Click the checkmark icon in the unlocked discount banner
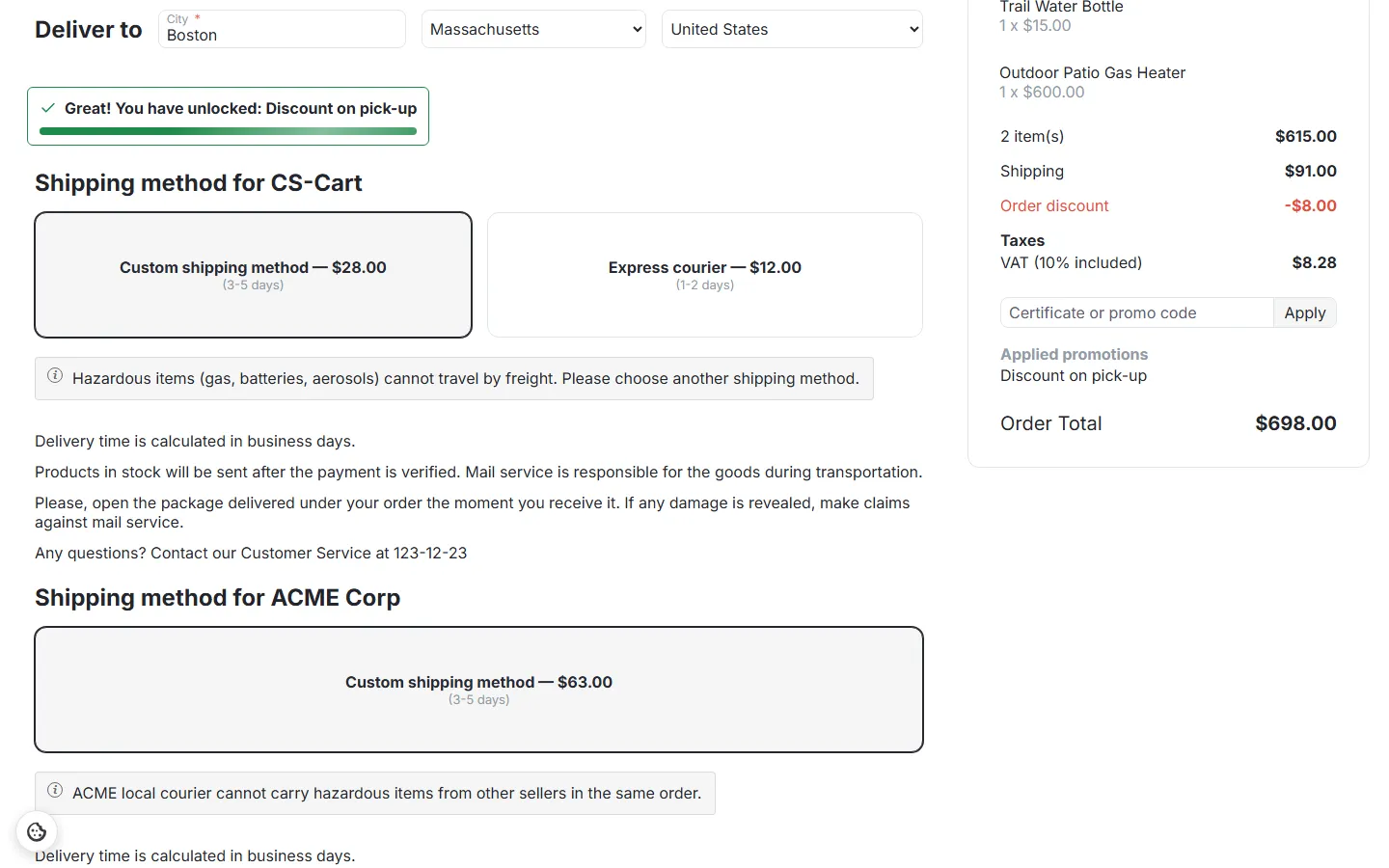Viewport: 1389px width, 868px height. click(48, 108)
